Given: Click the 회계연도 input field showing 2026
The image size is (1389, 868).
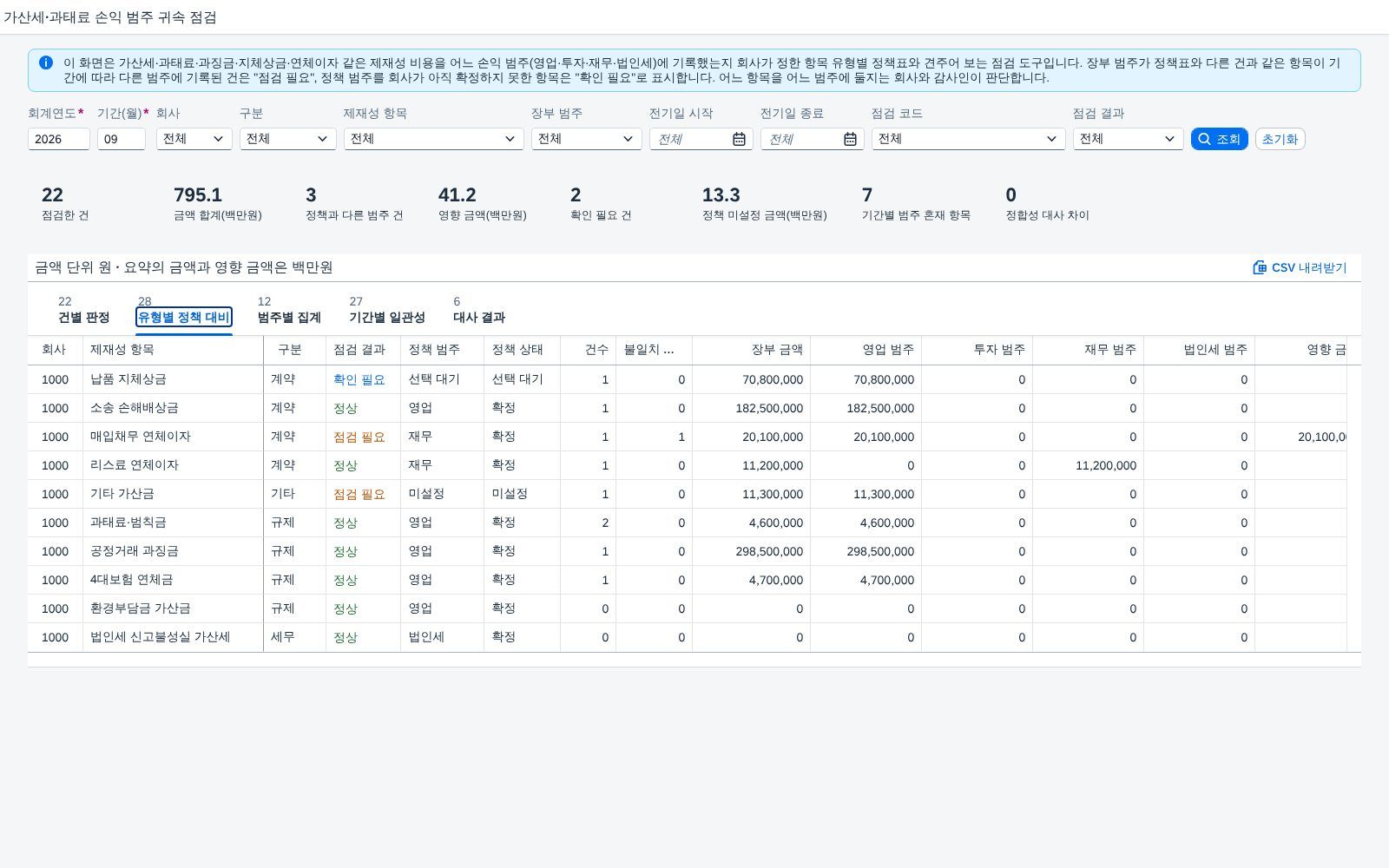Looking at the screenshot, I should (59, 139).
